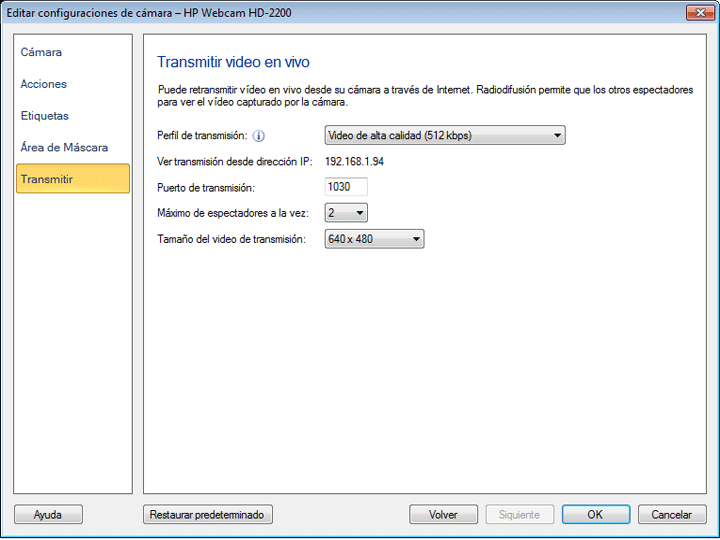Go to the Etiquetas section
Image resolution: width=720 pixels, height=540 pixels.
[45, 116]
